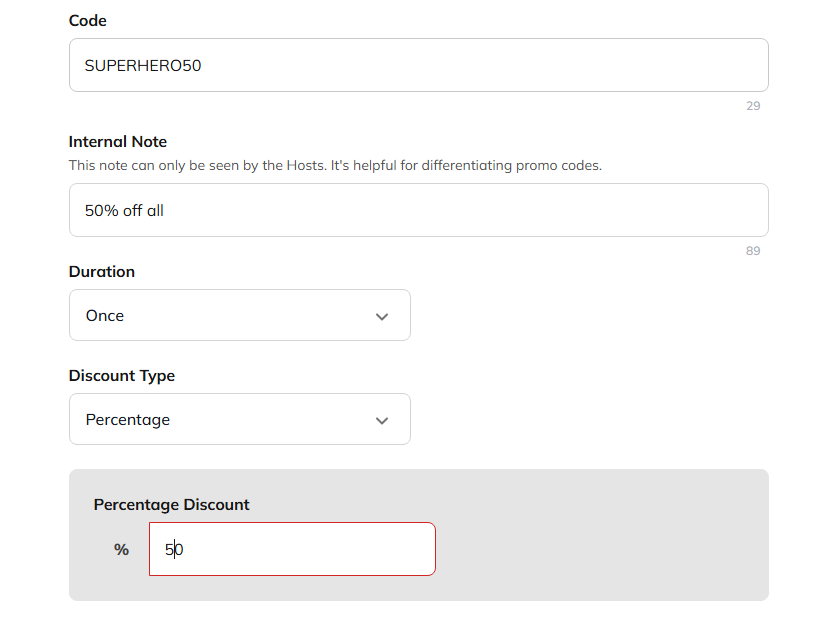This screenshot has width=836, height=621.
Task: Click the Discount Type dropdown chevron arrow
Action: click(x=382, y=421)
